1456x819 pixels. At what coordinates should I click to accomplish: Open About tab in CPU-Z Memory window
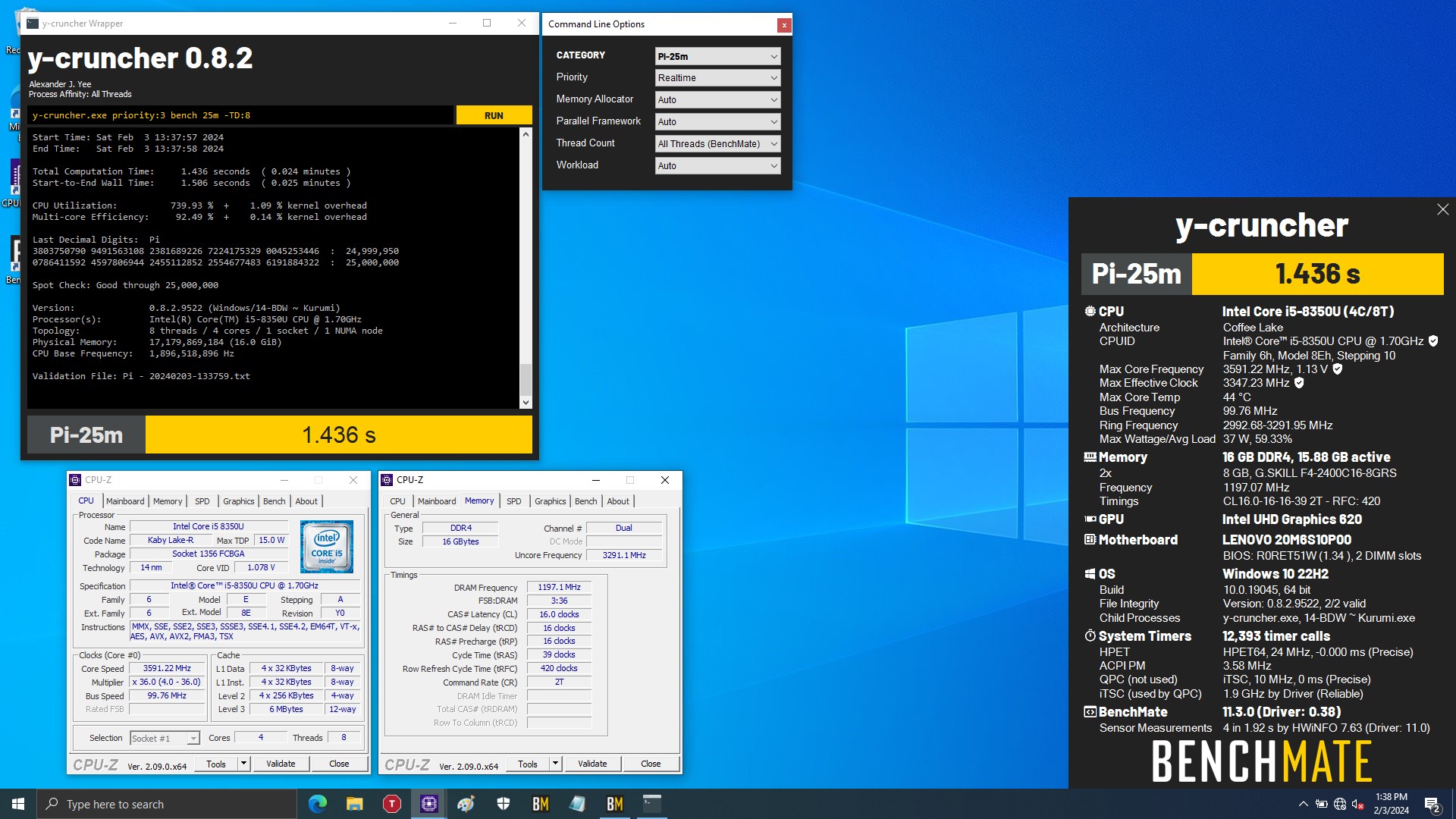[x=618, y=501]
